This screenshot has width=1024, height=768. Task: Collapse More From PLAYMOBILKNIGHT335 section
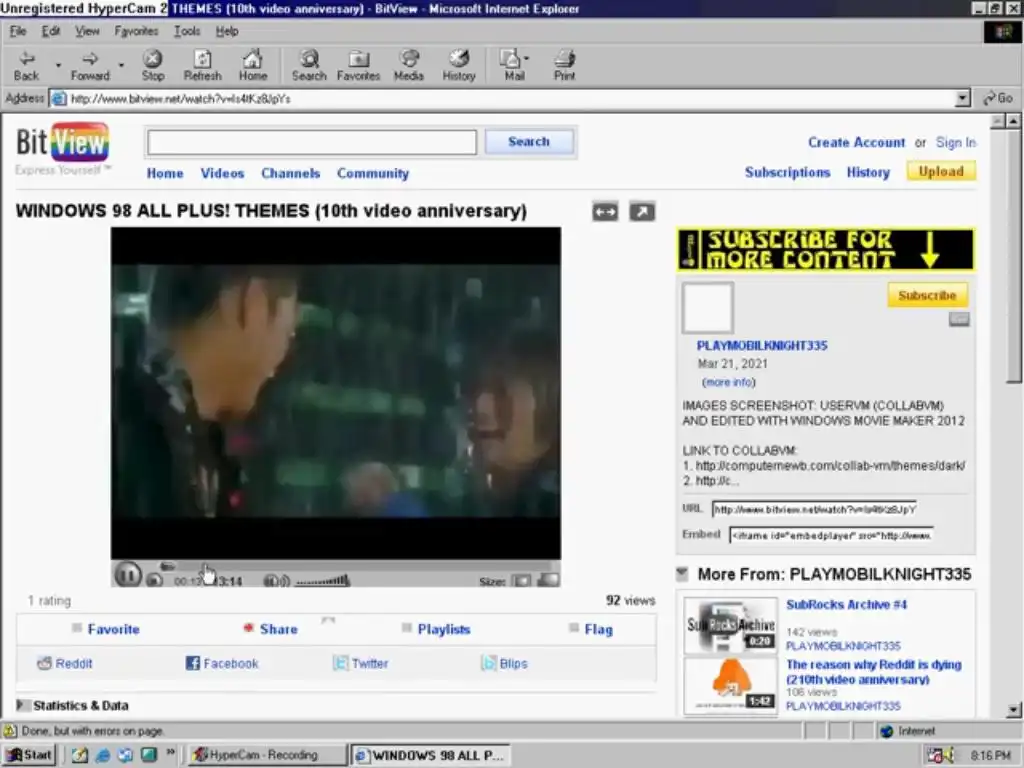click(682, 574)
